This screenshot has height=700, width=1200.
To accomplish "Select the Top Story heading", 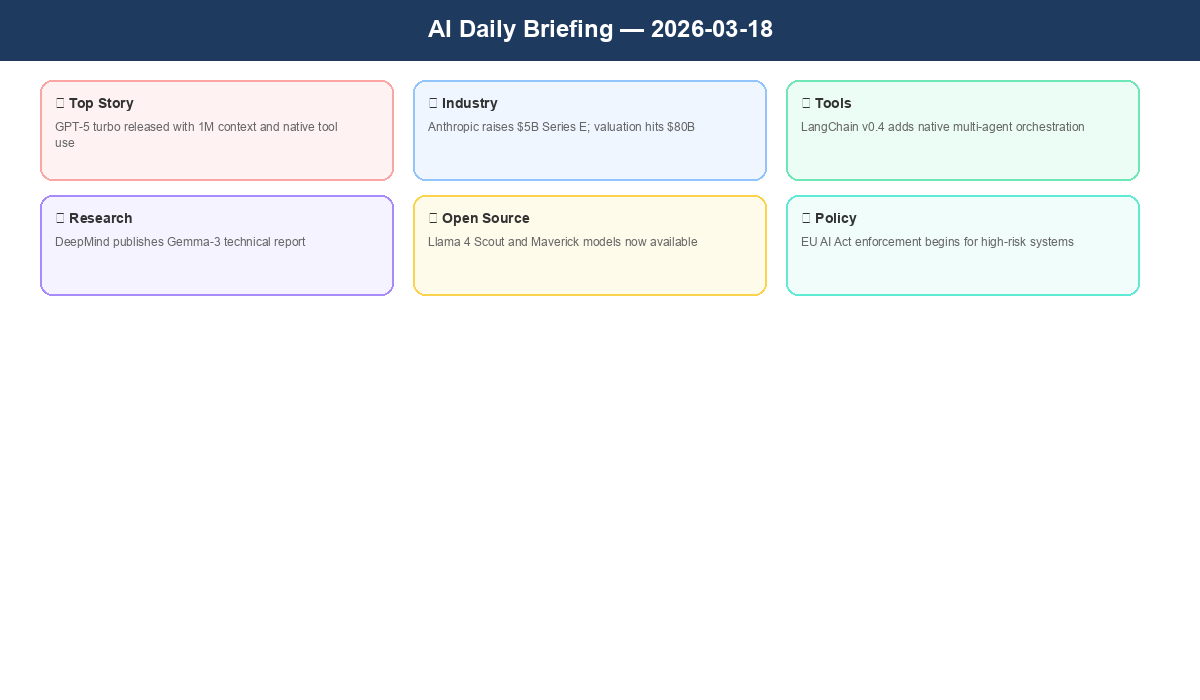I will (x=101, y=103).
